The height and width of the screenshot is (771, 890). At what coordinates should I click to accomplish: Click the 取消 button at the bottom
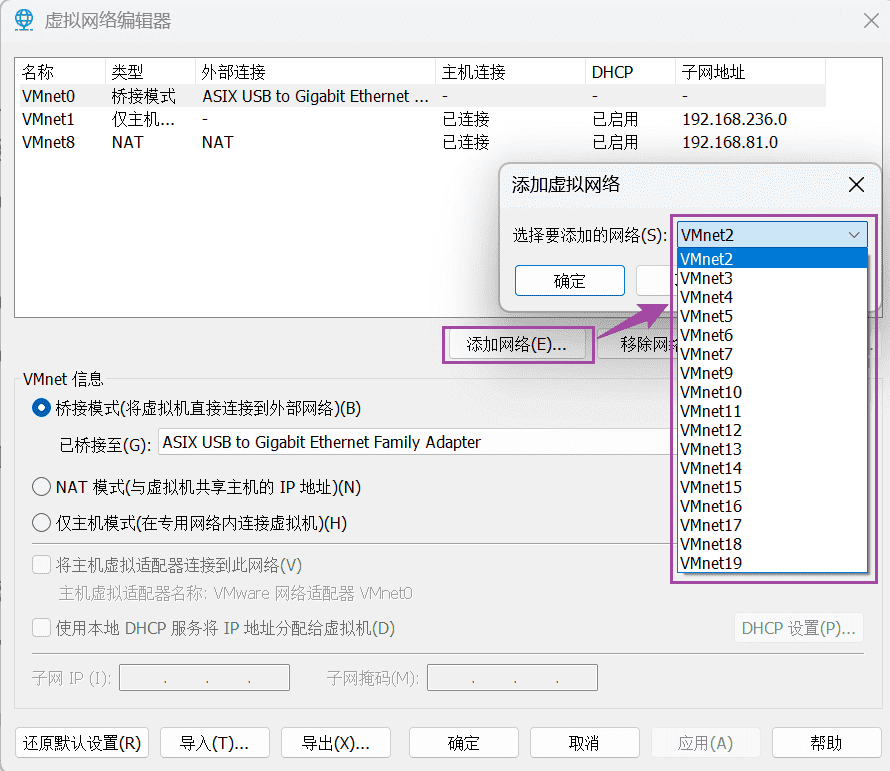pos(583,743)
